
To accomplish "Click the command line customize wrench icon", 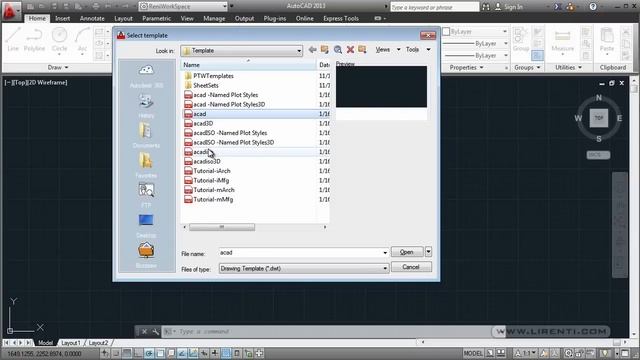I will pyautogui.click(x=156, y=331).
